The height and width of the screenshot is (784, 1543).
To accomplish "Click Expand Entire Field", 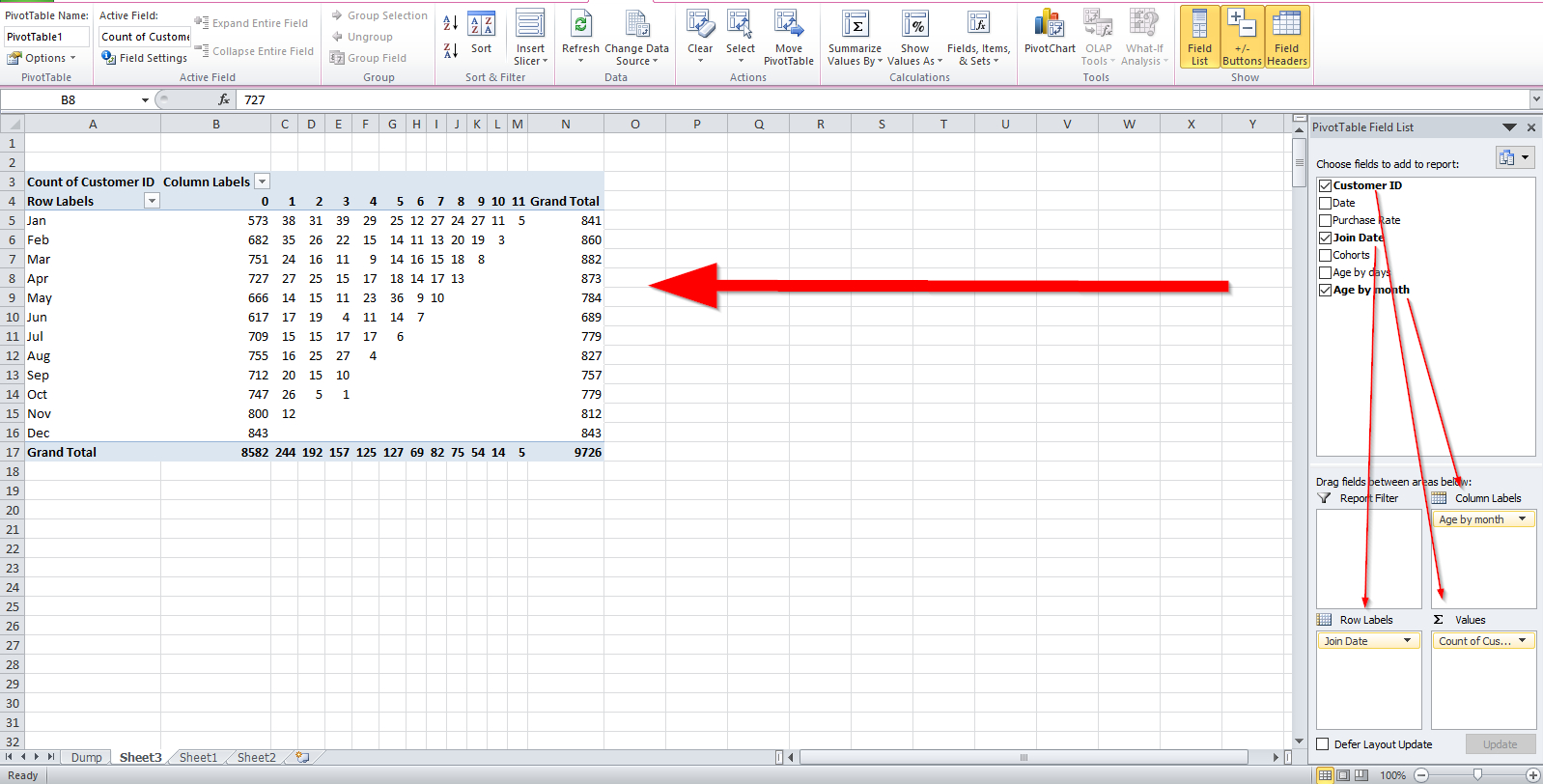I will (251, 23).
